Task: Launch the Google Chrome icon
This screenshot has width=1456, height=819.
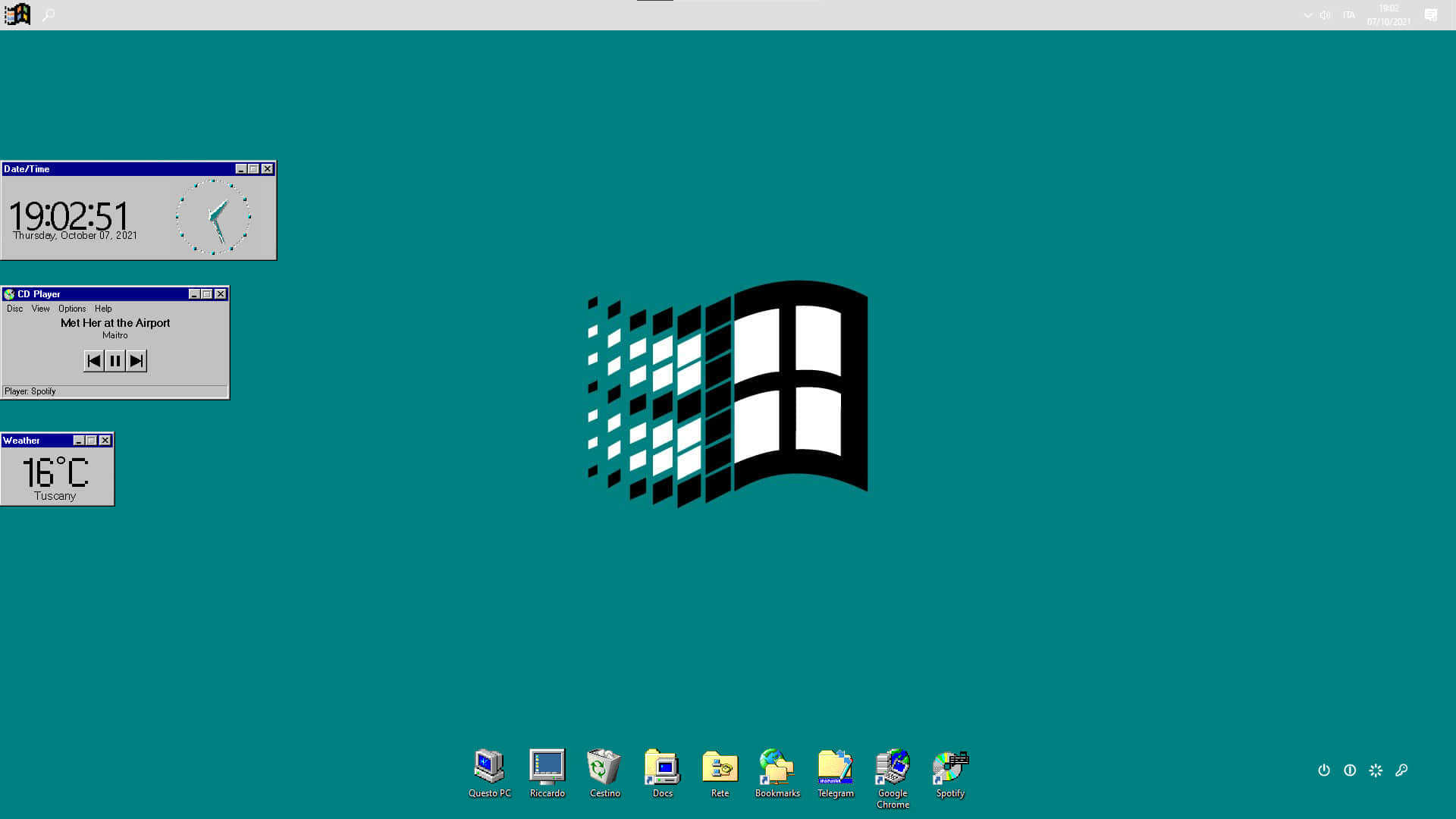Action: [x=893, y=779]
